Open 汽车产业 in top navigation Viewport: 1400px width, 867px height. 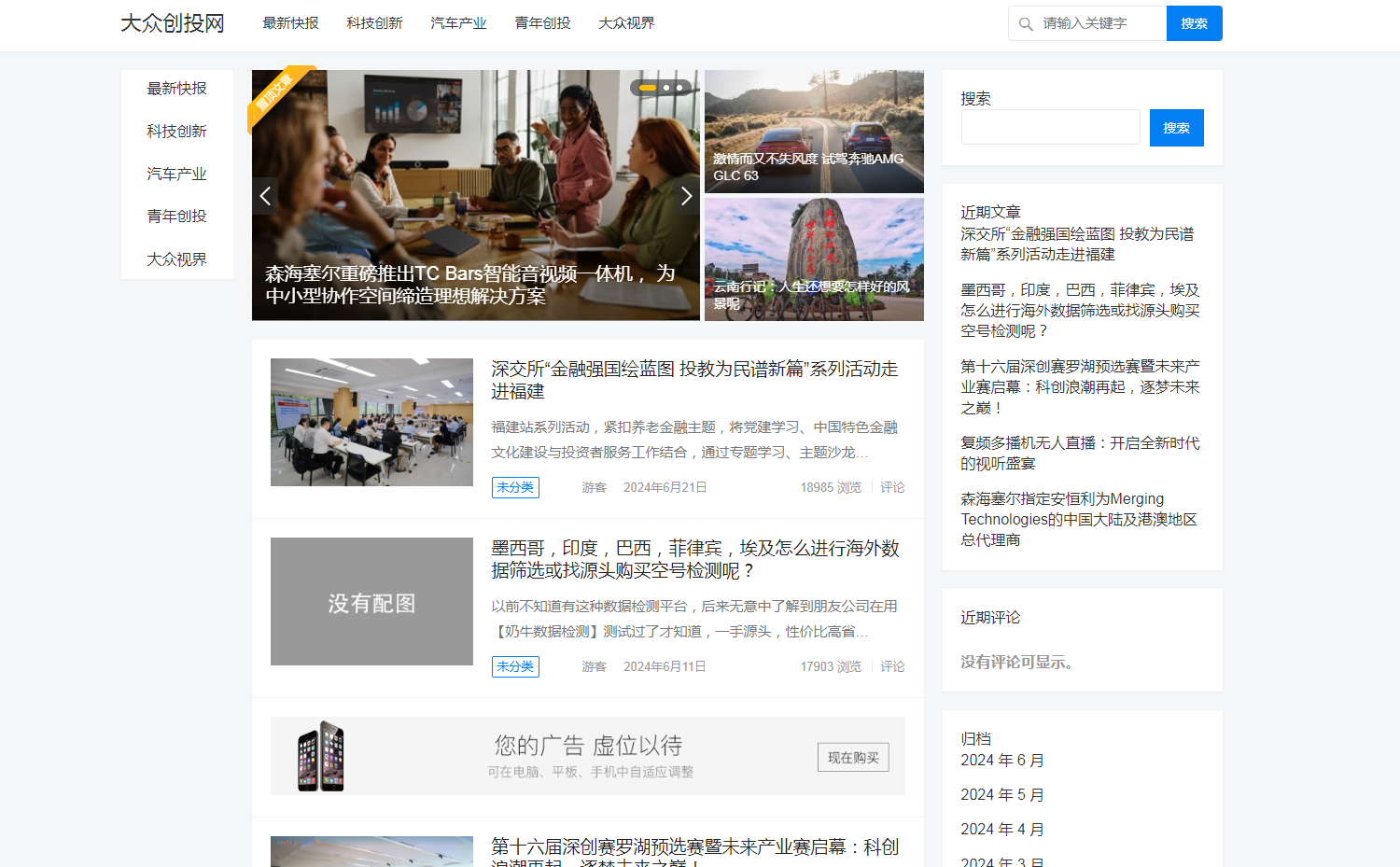pyautogui.click(x=458, y=23)
